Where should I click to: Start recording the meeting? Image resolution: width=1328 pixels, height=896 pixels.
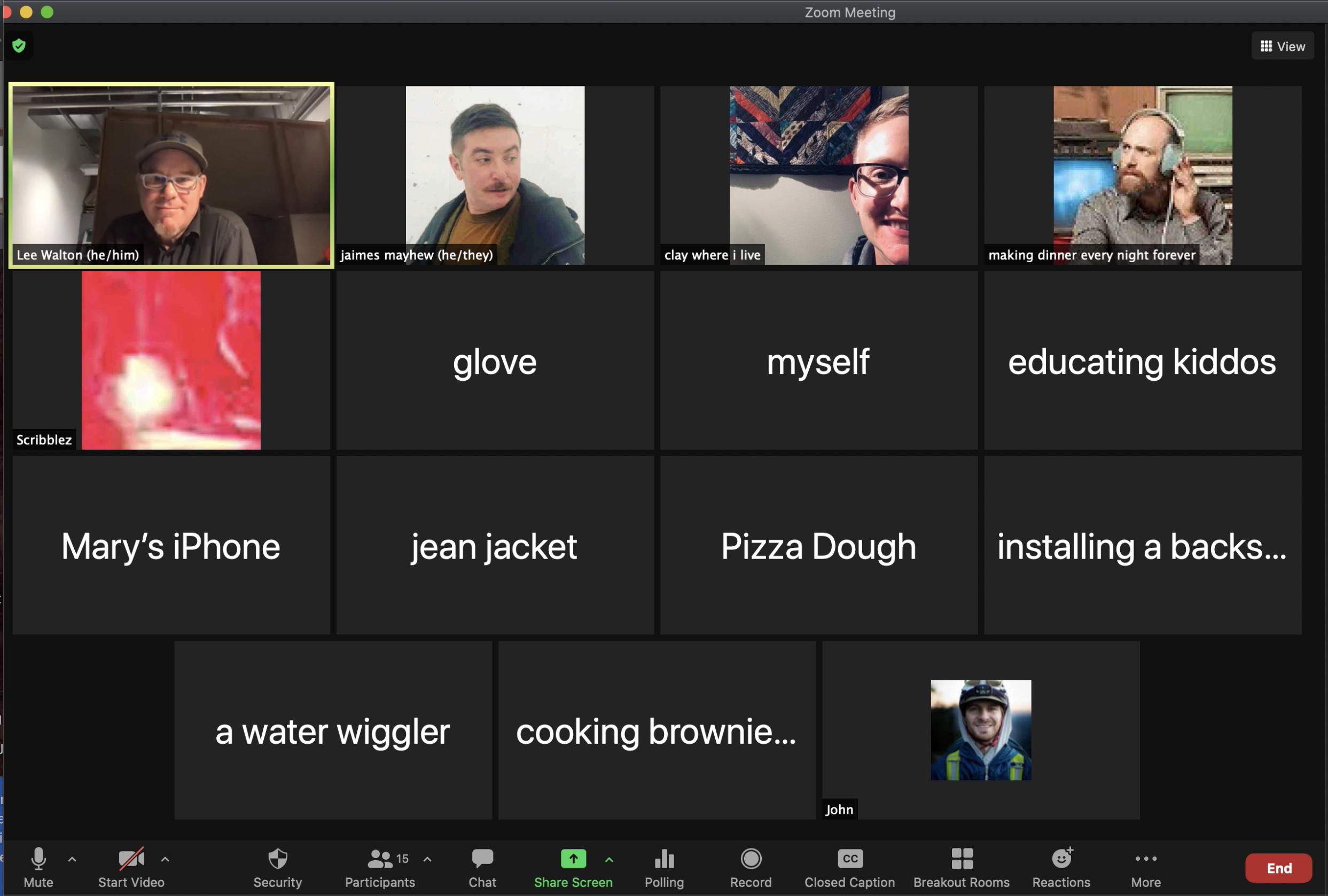(751, 867)
